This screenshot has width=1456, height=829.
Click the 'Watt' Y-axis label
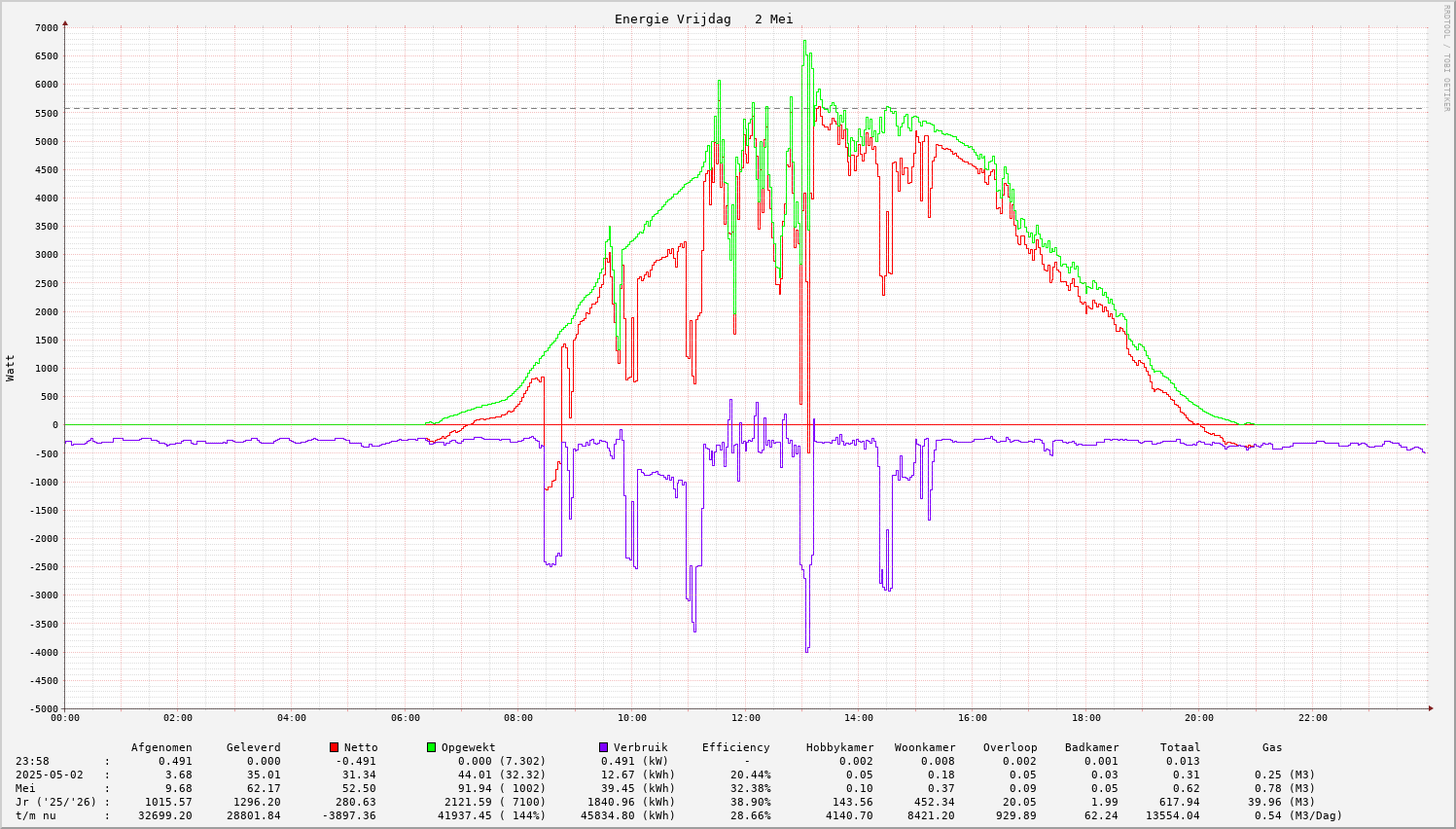click(11, 368)
